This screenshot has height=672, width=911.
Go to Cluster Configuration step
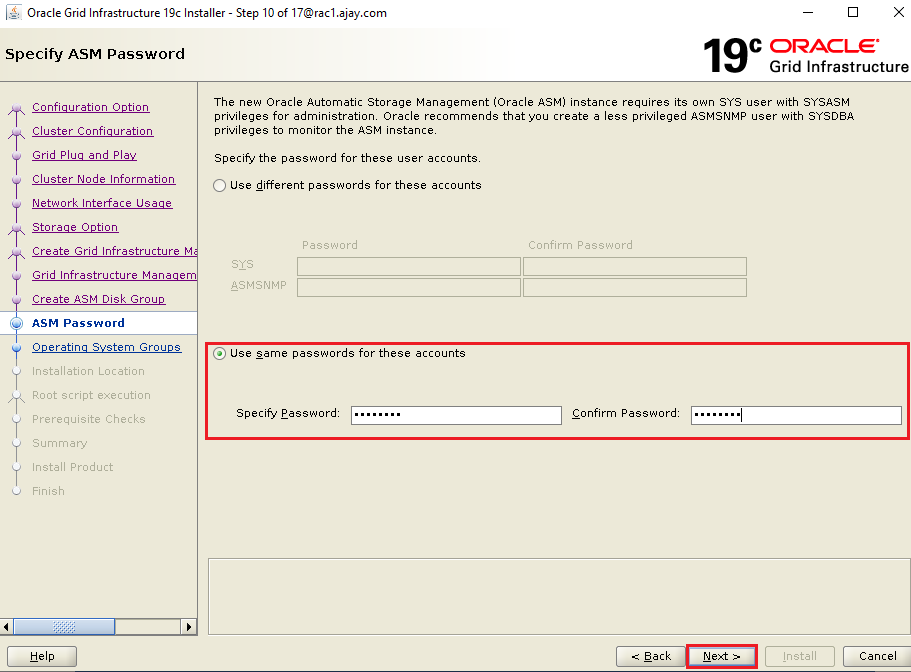pyautogui.click(x=92, y=131)
